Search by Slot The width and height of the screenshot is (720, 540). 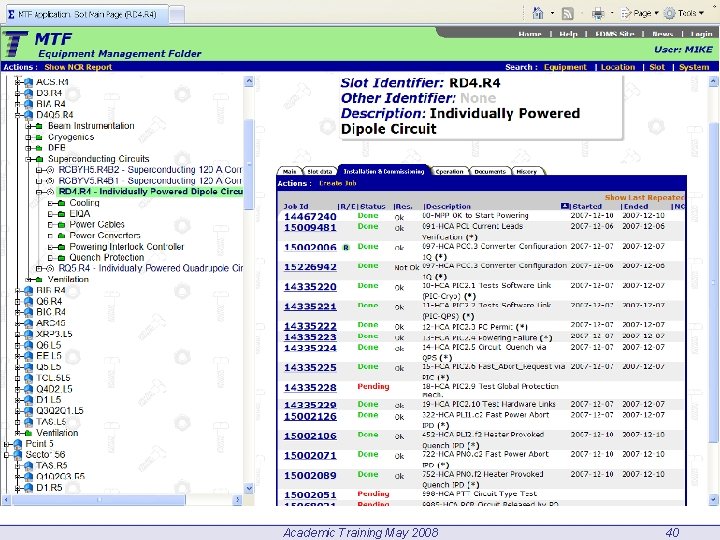657,67
